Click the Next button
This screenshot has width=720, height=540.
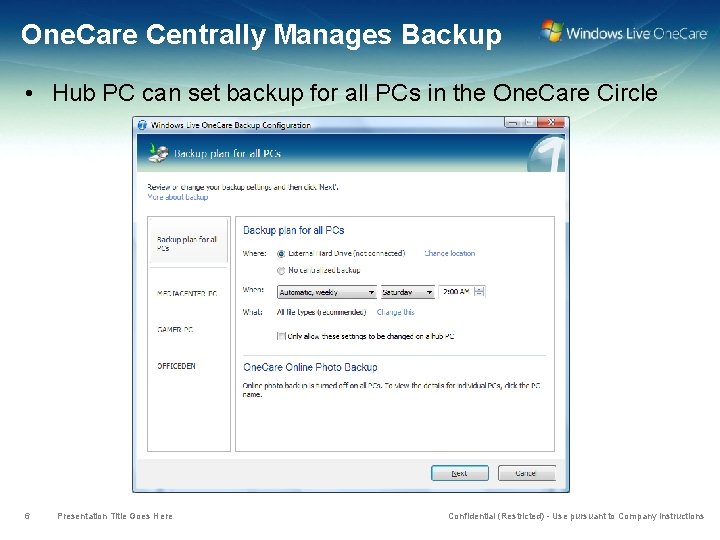click(x=460, y=473)
